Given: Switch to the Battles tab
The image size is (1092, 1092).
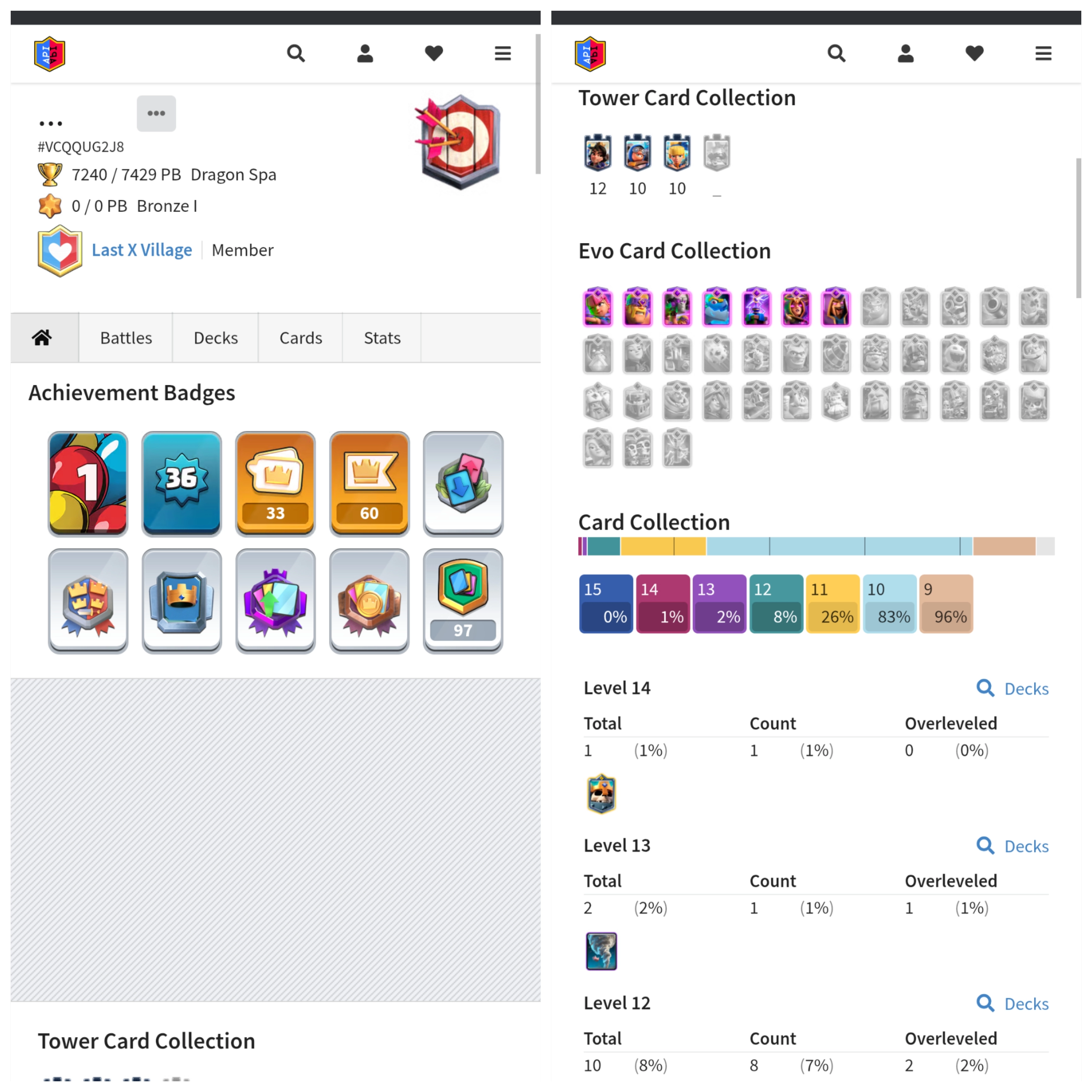Looking at the screenshot, I should [126, 338].
